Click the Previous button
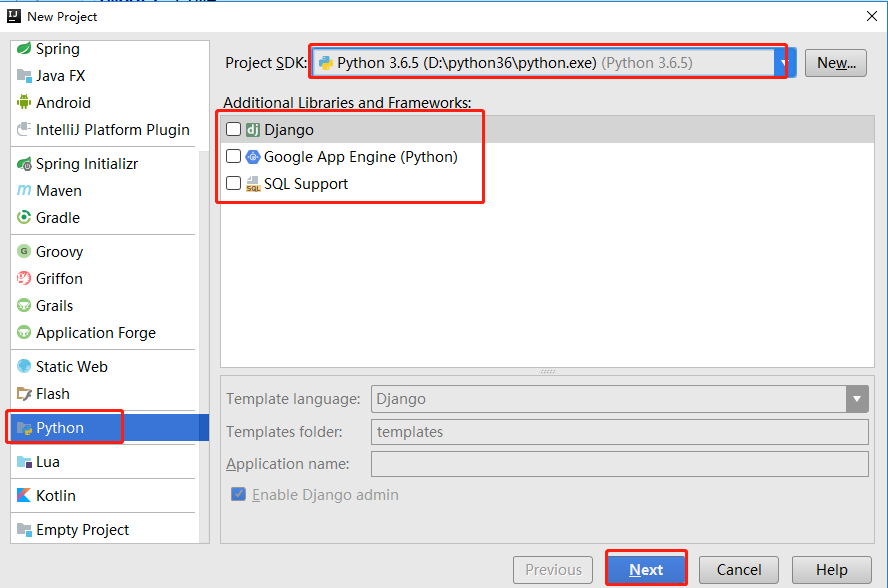Viewport: 888px width, 588px height. [553, 569]
